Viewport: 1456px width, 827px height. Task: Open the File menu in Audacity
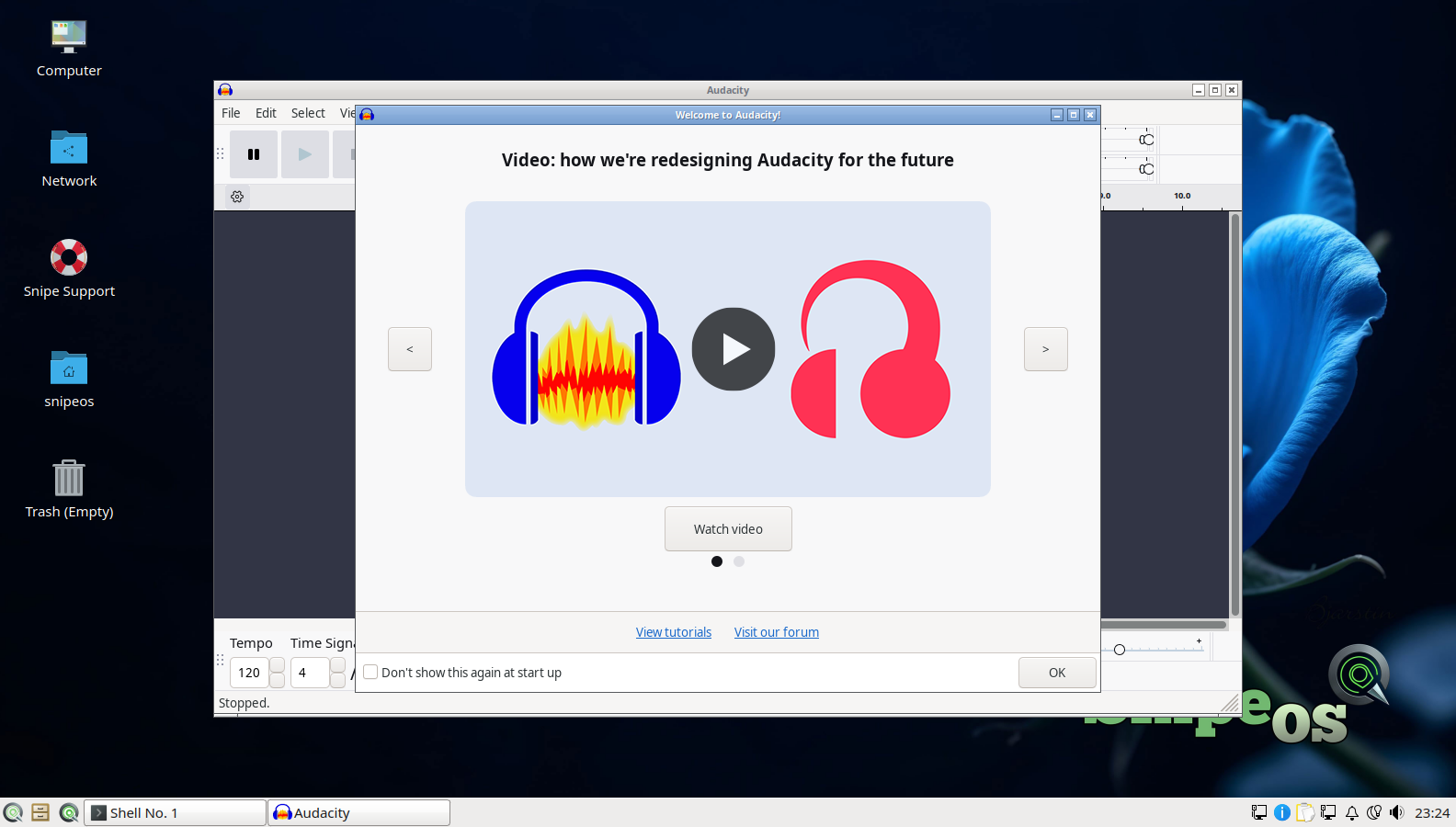231,113
